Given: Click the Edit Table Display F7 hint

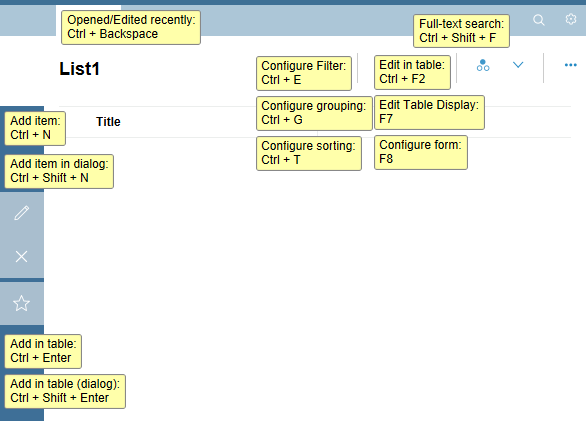Looking at the screenshot, I should [x=429, y=112].
